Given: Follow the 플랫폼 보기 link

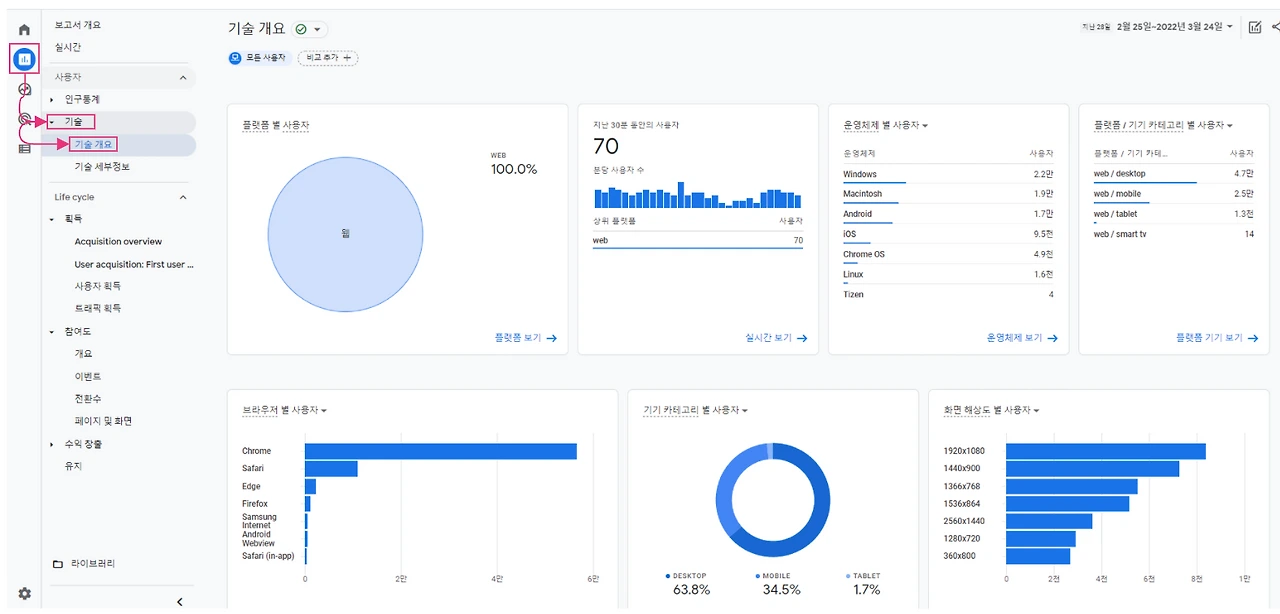Looking at the screenshot, I should coord(526,338).
